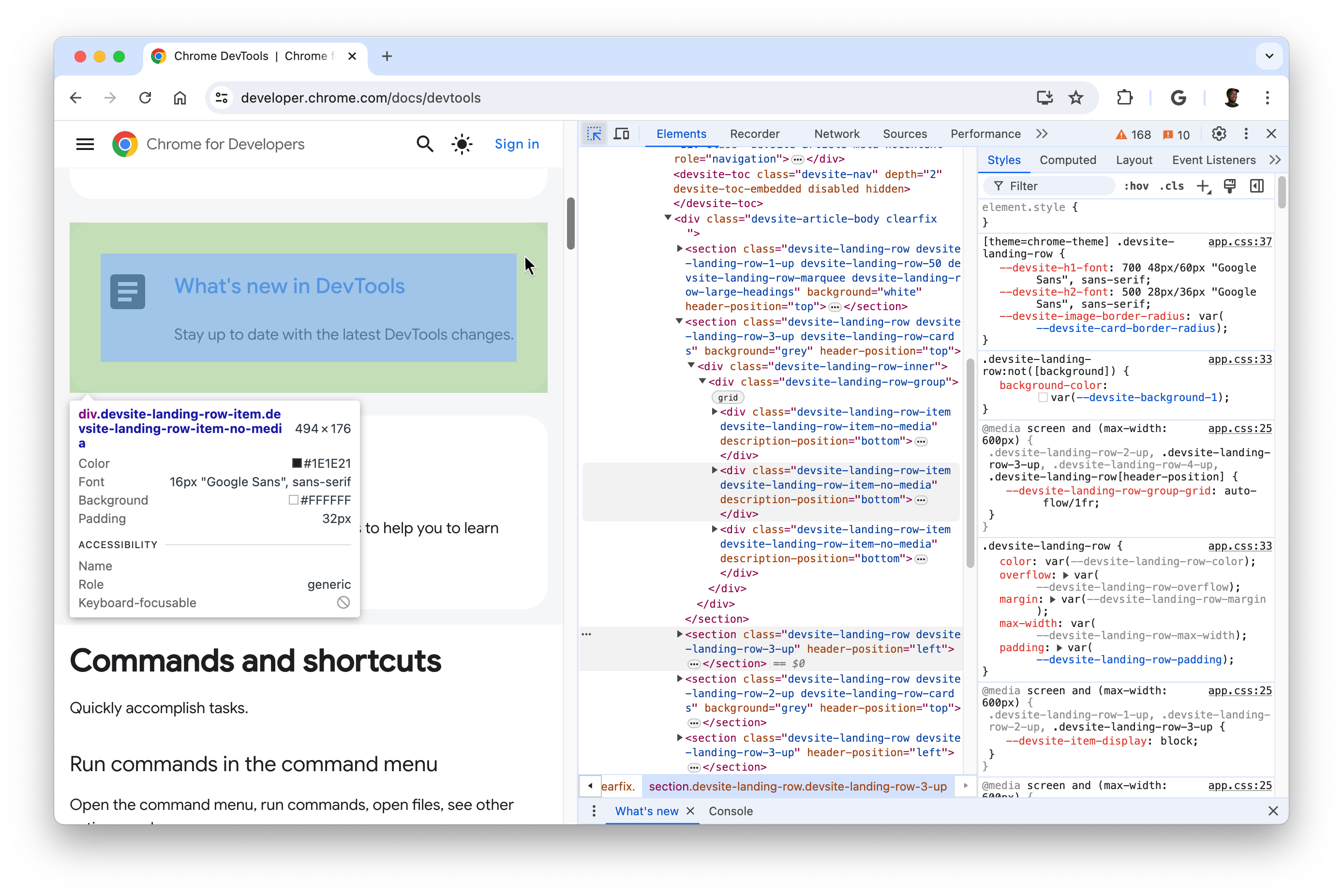Click the Network panel tab
This screenshot has height=896, width=1343.
click(x=836, y=134)
